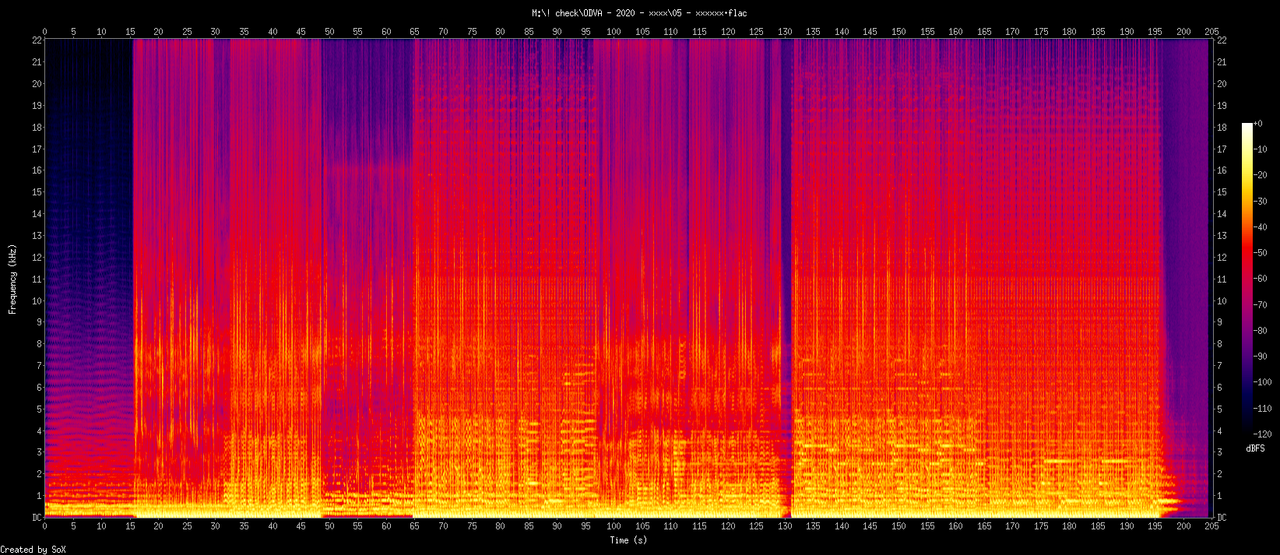Click the 'dBFS' legend unit label
1280x555 pixels.
[1255, 449]
